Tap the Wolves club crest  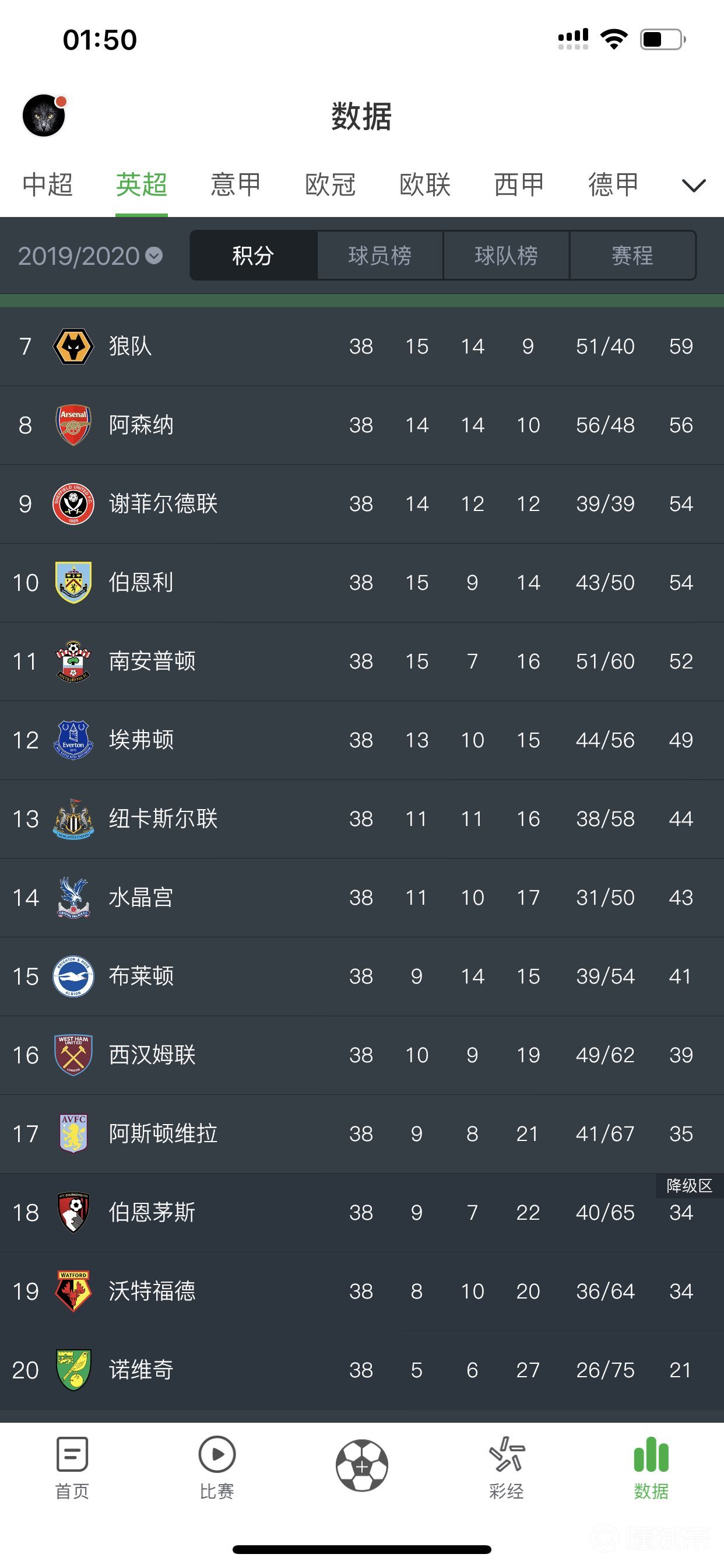point(73,346)
